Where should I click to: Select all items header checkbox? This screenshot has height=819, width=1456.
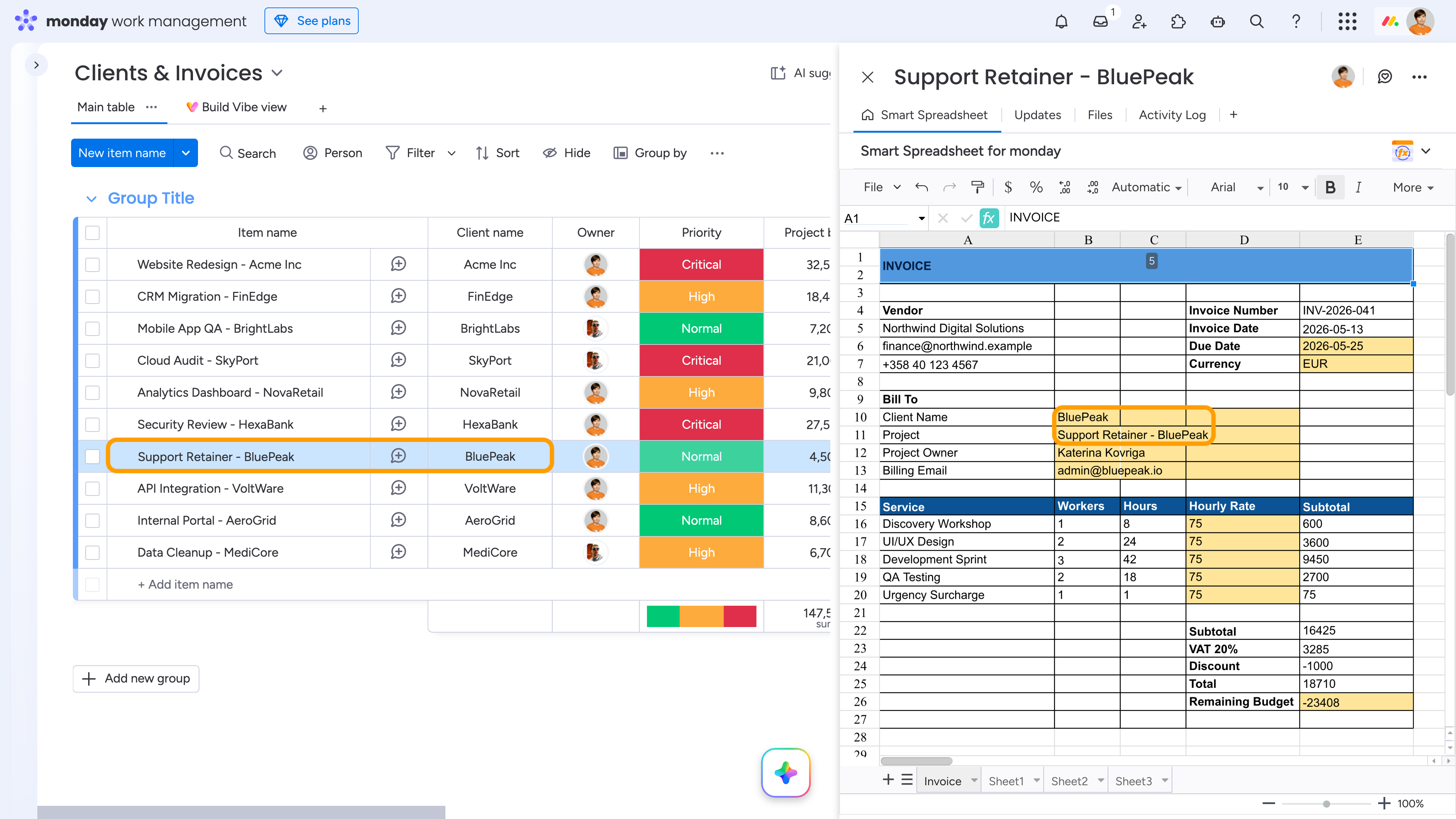click(92, 233)
